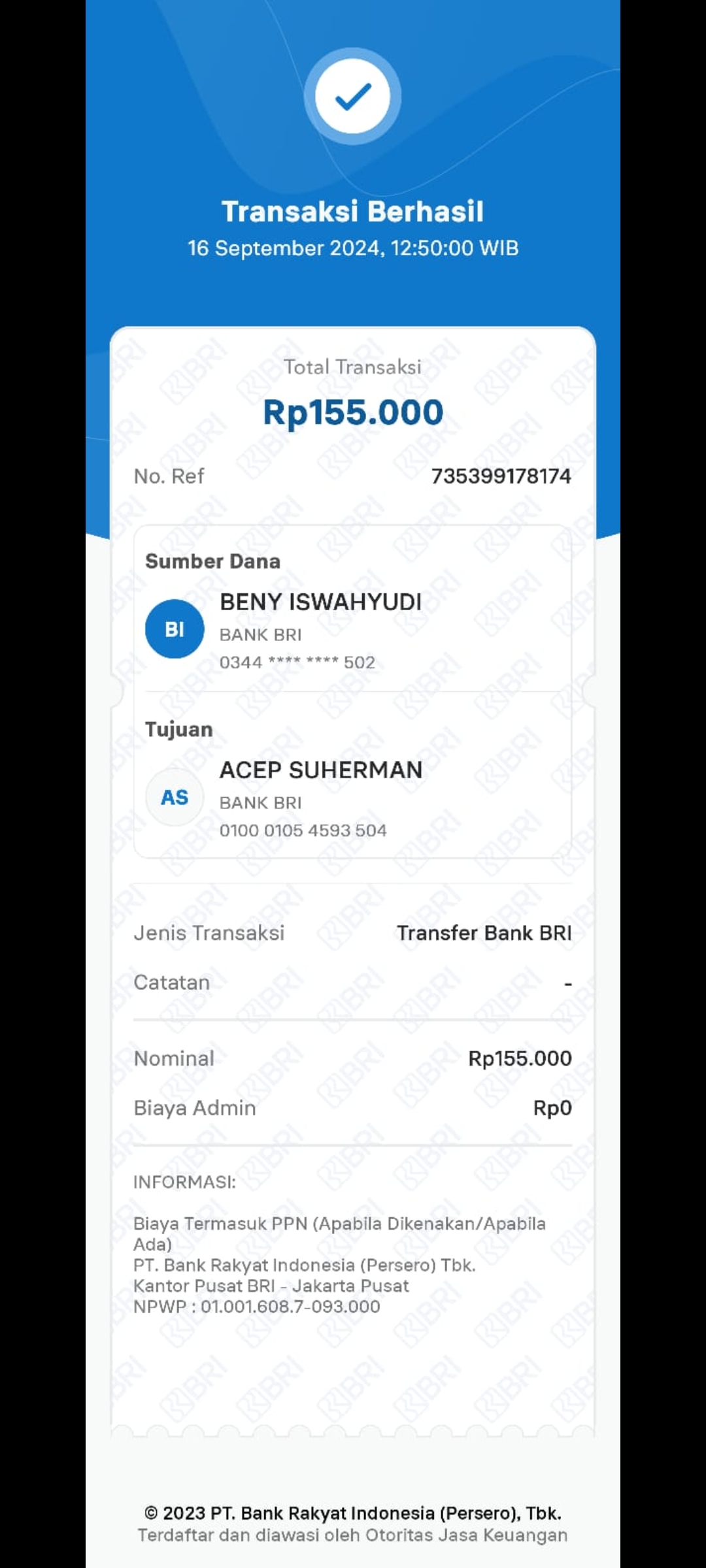This screenshot has height=1568, width=706.
Task: Click the Biaya Admin Rp0 value
Action: [x=553, y=1108]
